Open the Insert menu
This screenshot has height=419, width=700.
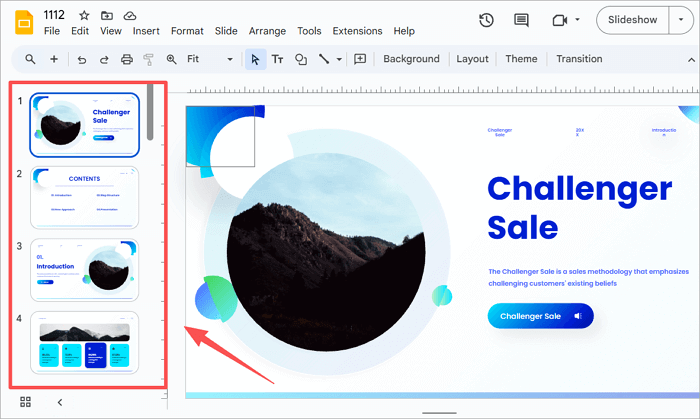point(146,31)
